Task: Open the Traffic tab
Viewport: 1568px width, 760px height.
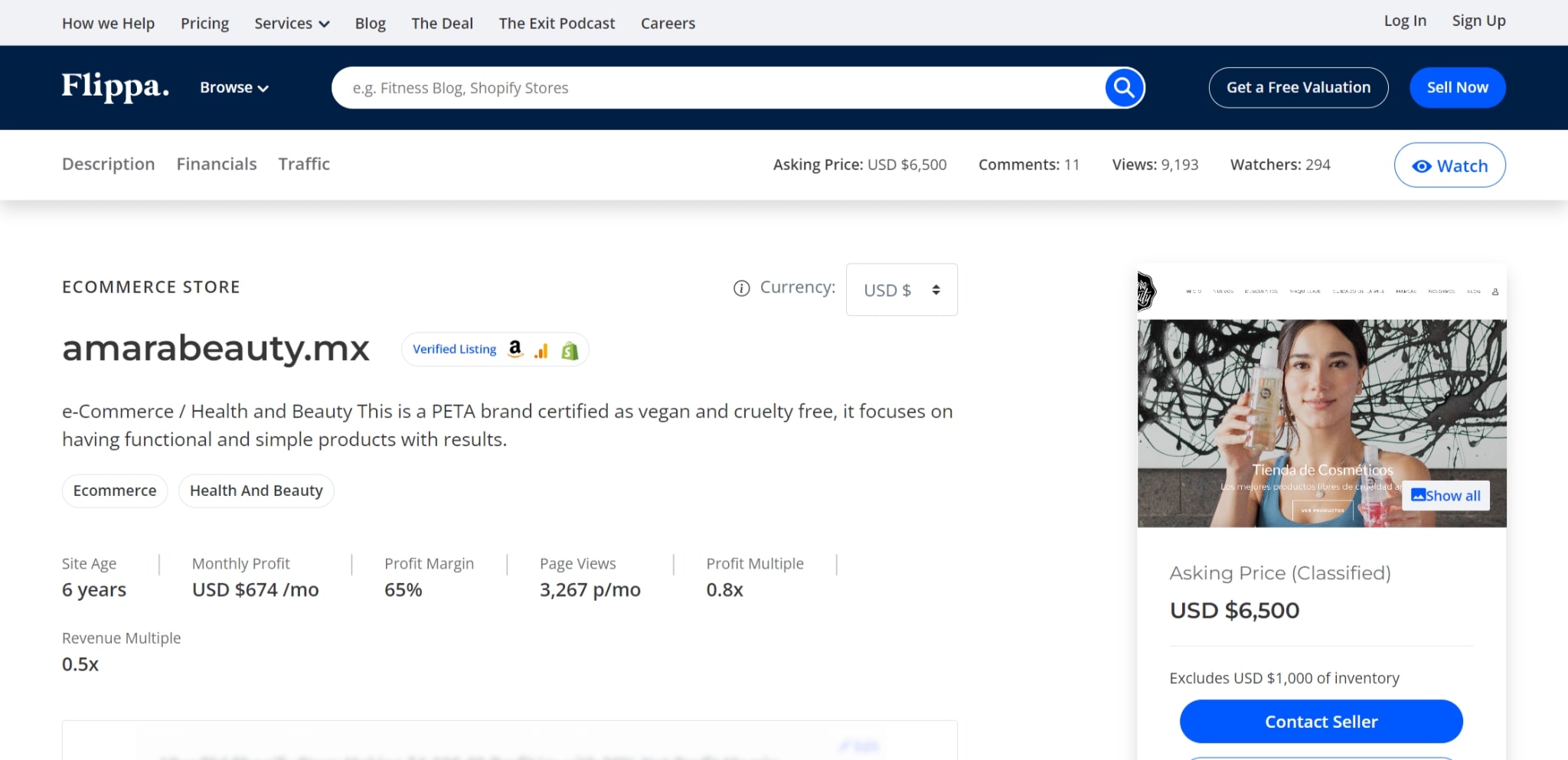Action: click(x=304, y=164)
